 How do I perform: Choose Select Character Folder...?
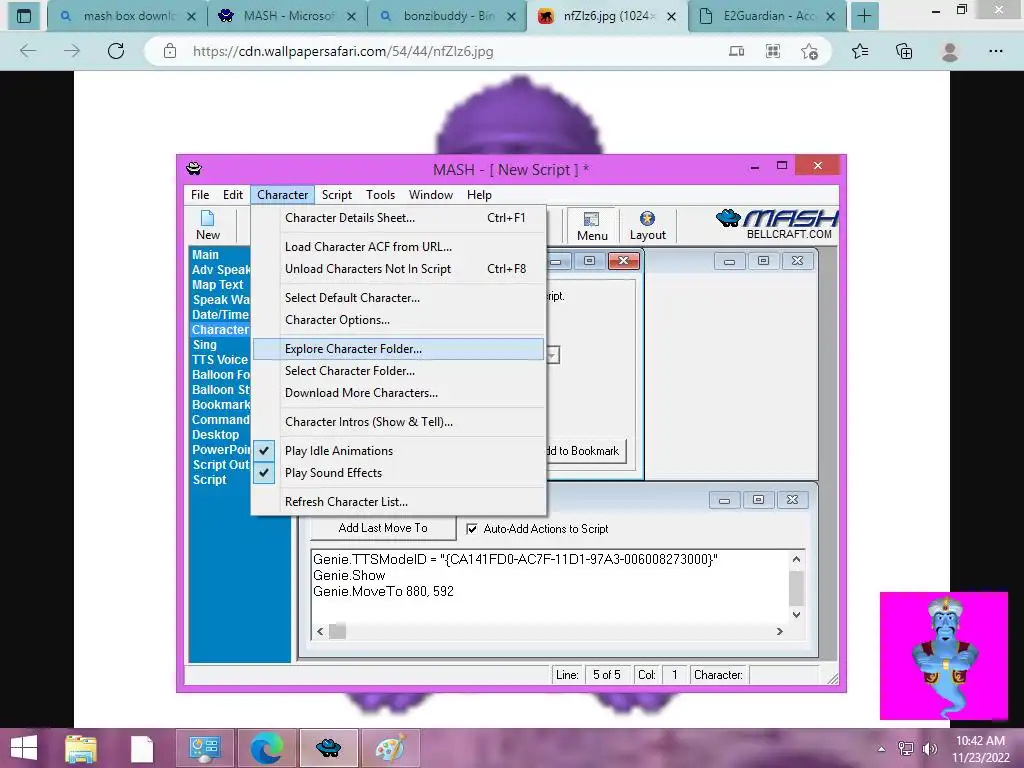click(398, 371)
